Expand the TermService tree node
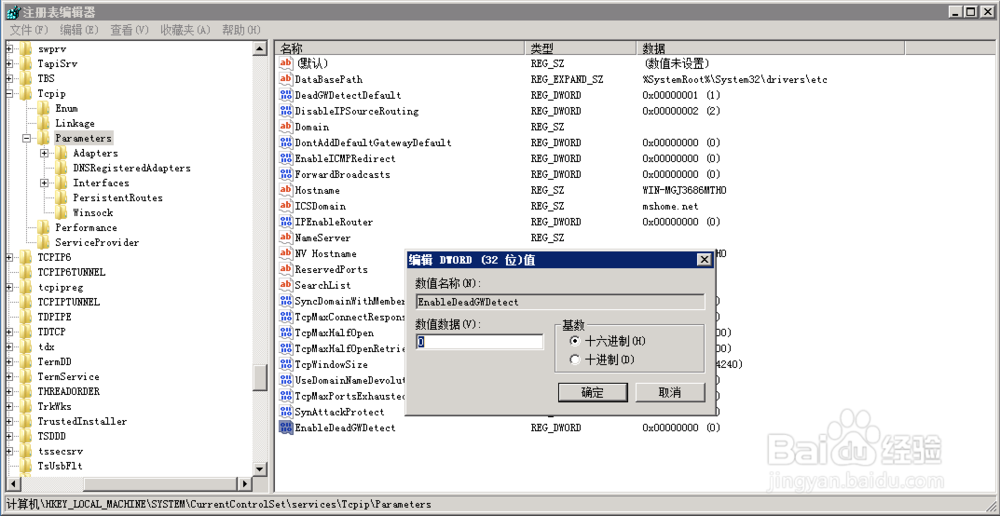Image resolution: width=1000 pixels, height=516 pixels. tap(9, 376)
